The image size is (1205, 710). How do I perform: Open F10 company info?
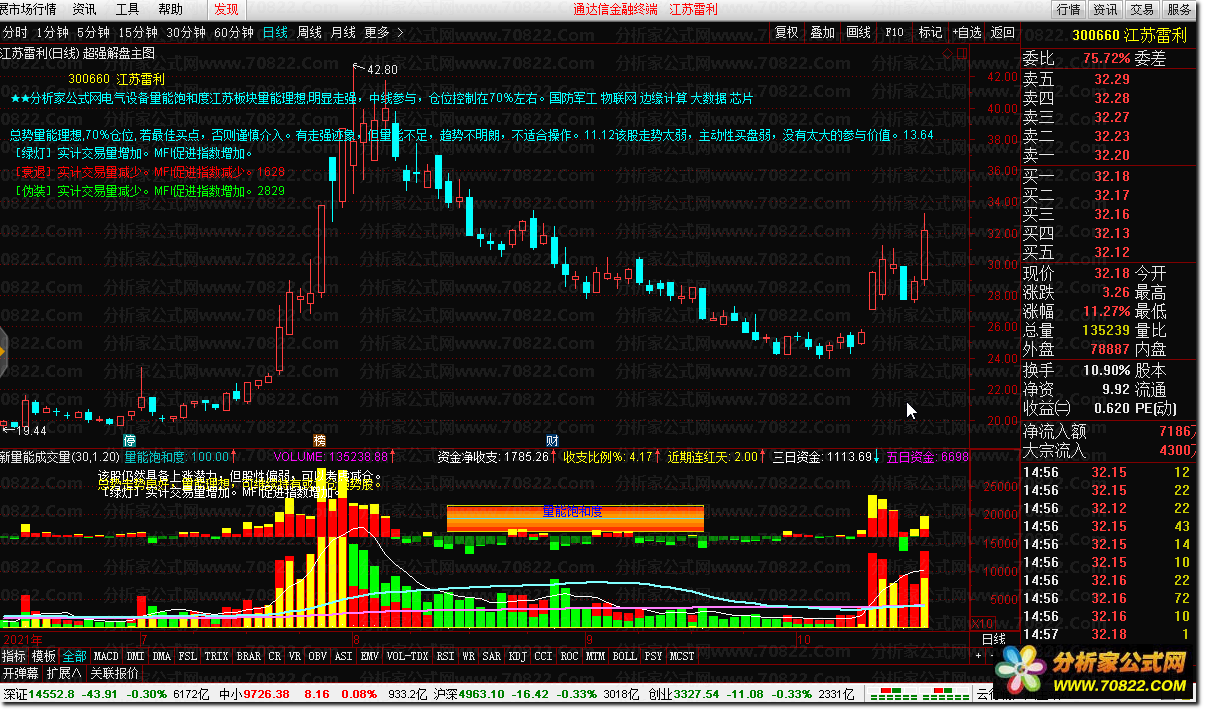pos(894,32)
